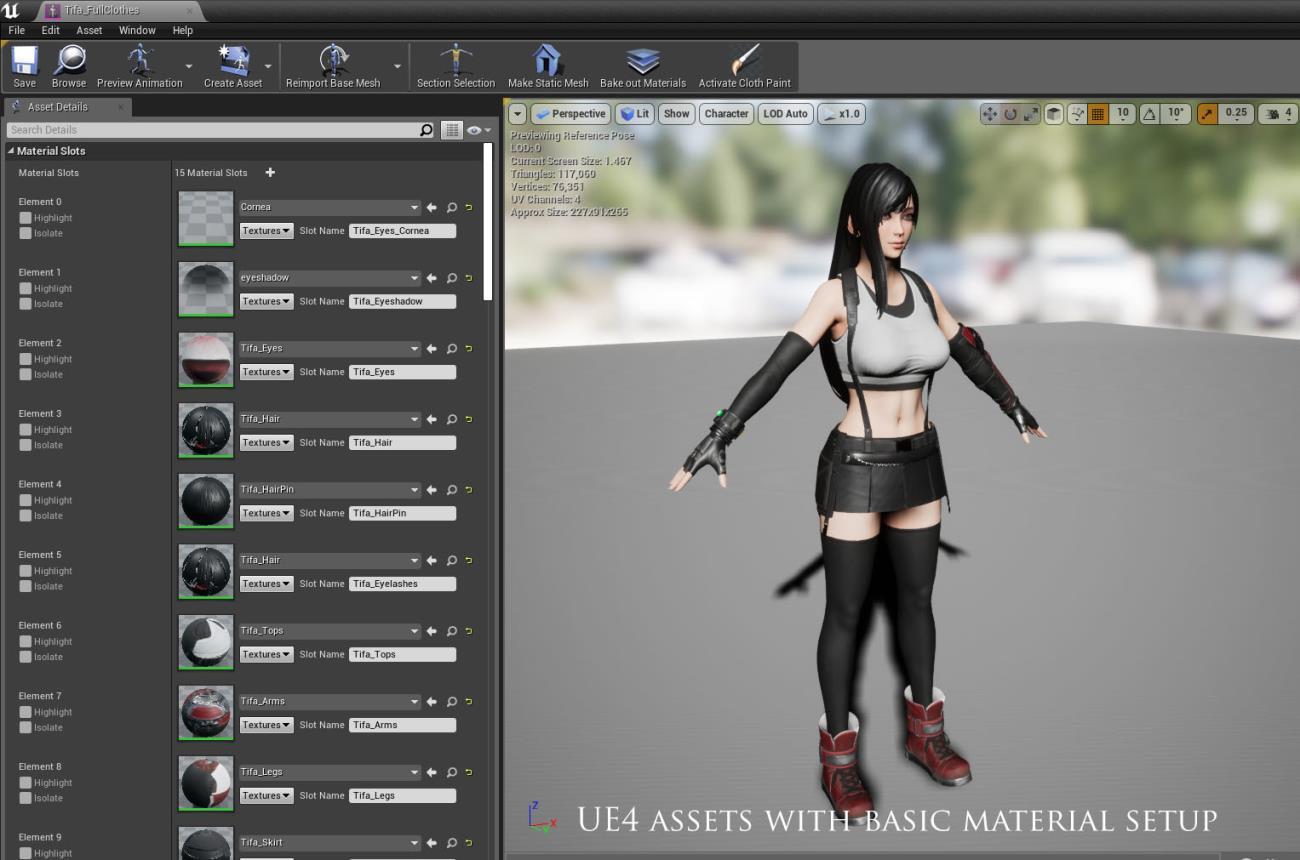Open the Asset menu
The width and height of the screenshot is (1300, 860).
point(89,30)
